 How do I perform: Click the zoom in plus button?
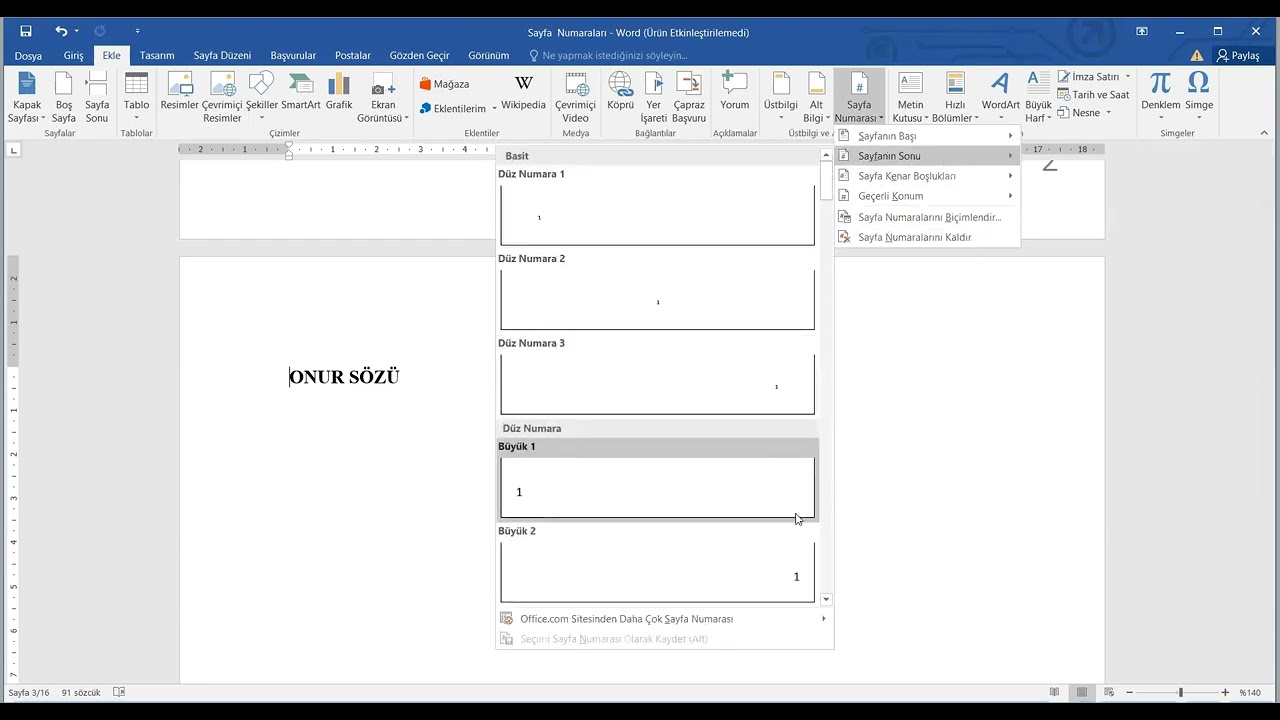point(1225,692)
